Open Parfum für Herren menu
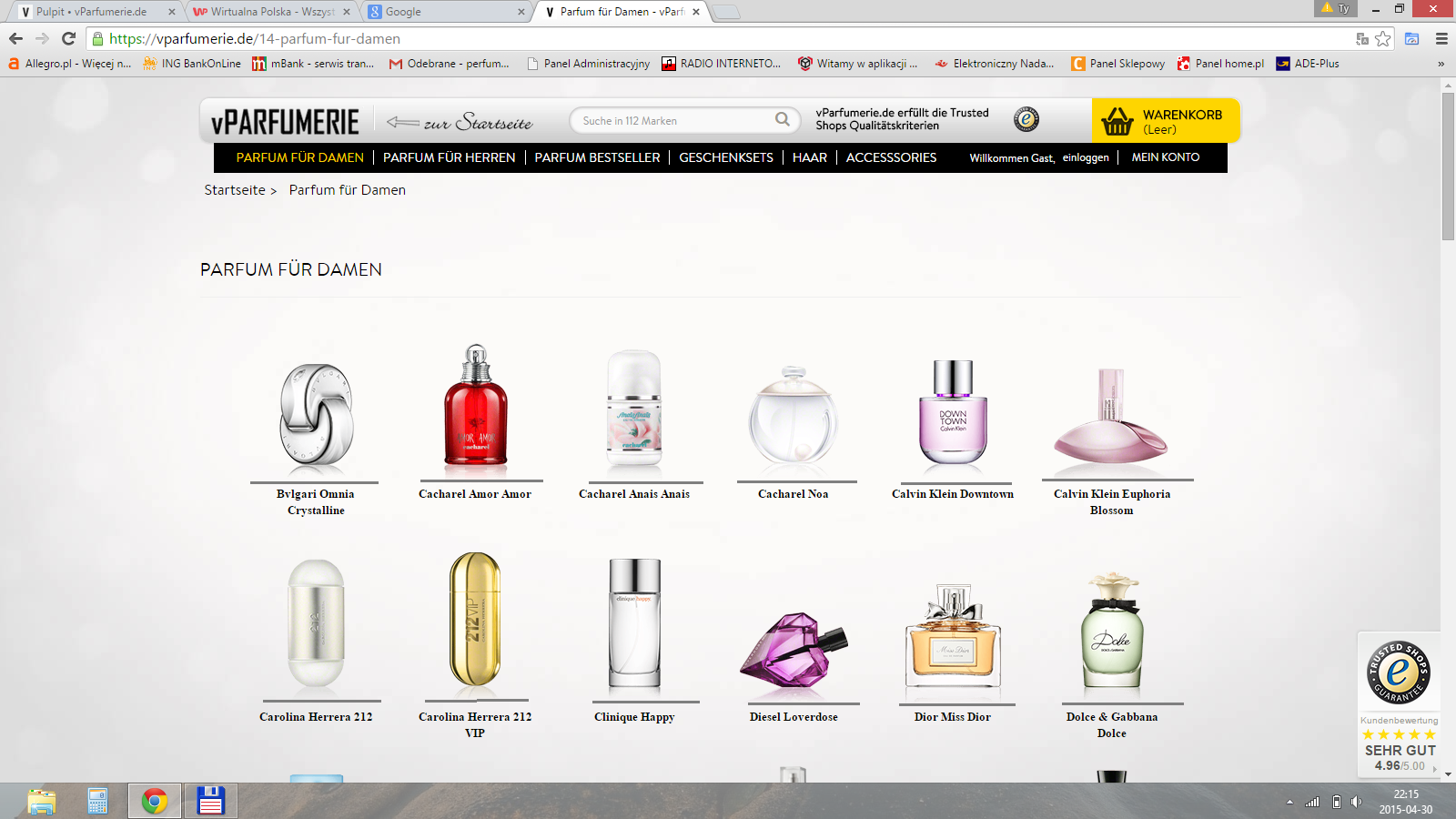1456x819 pixels. point(450,157)
